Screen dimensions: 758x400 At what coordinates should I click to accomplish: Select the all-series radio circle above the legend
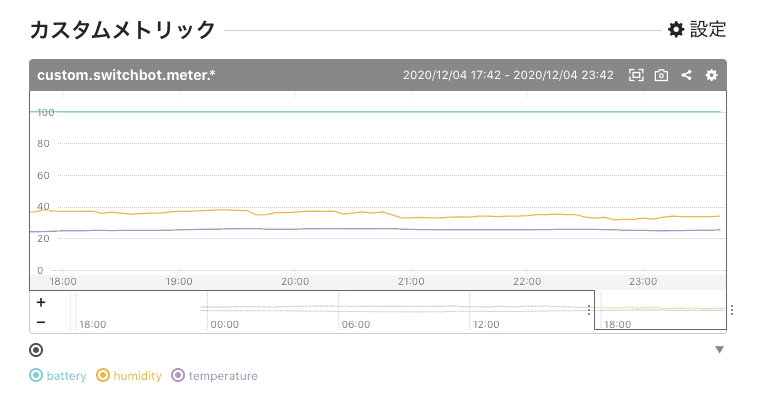tap(36, 350)
